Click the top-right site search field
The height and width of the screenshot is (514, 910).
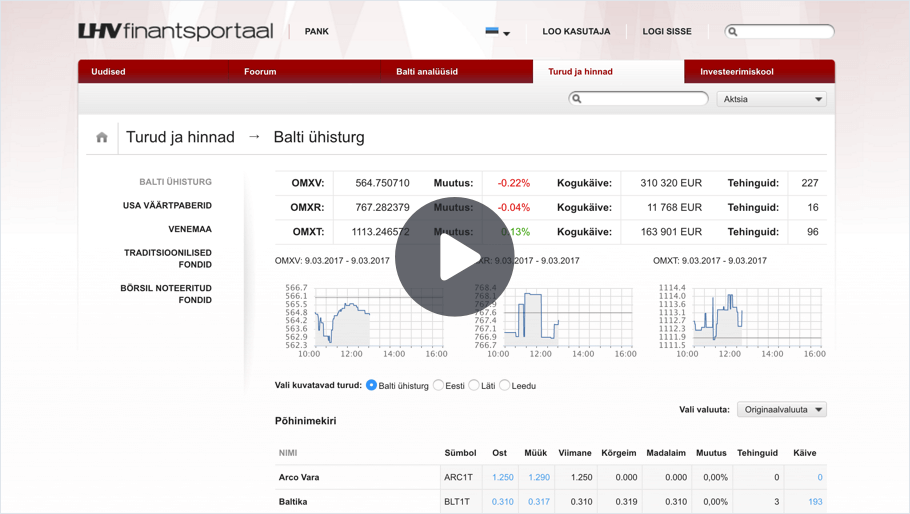tap(779, 32)
